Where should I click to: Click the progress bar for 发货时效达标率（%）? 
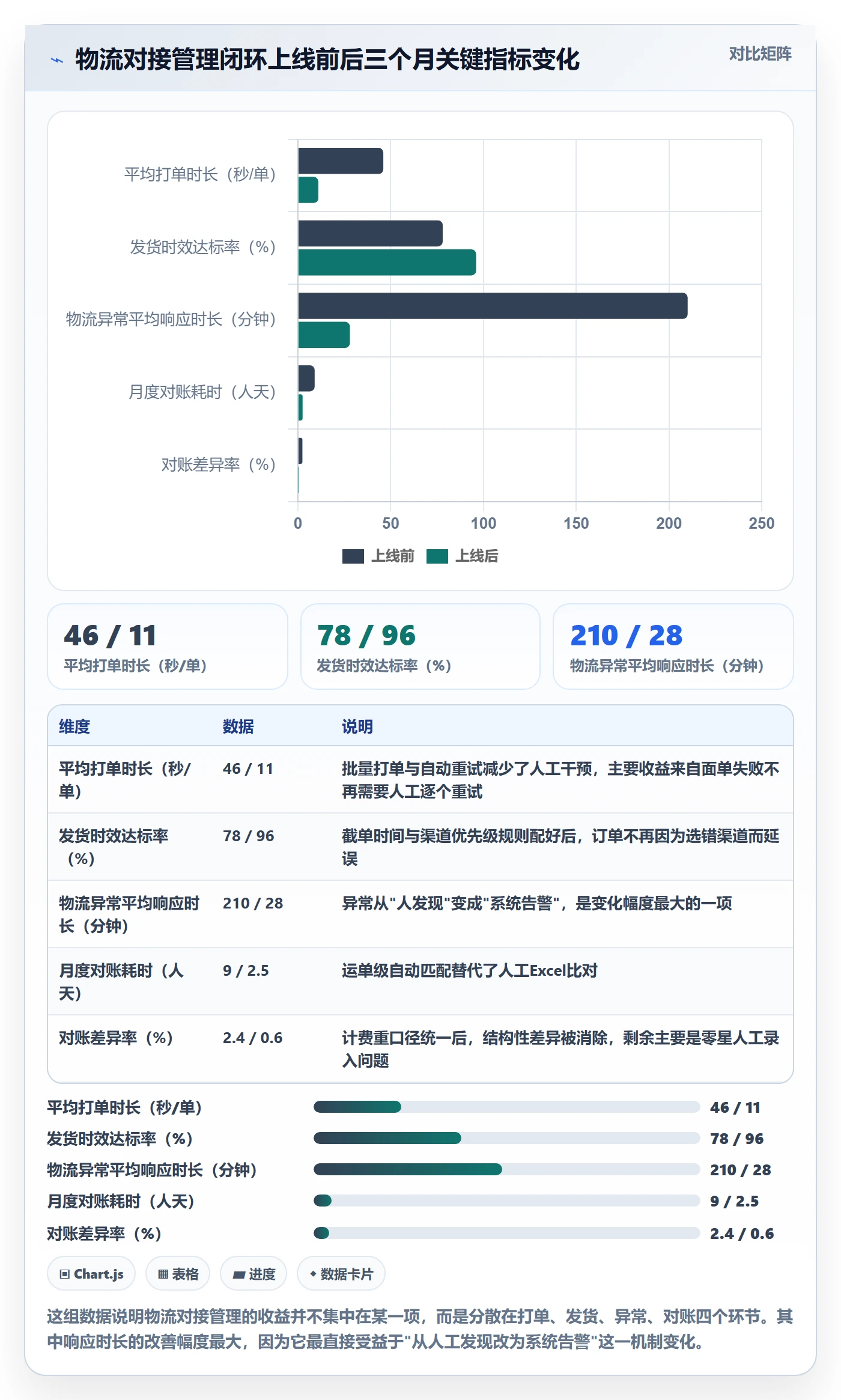(507, 1138)
